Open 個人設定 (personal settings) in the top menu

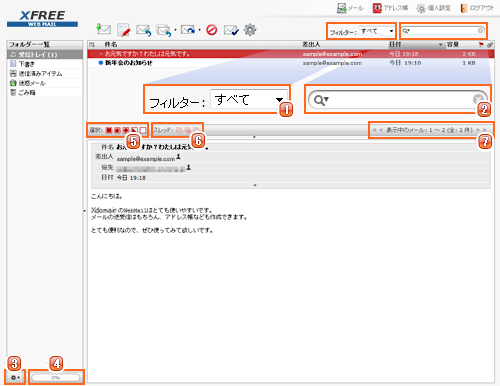(434, 8)
